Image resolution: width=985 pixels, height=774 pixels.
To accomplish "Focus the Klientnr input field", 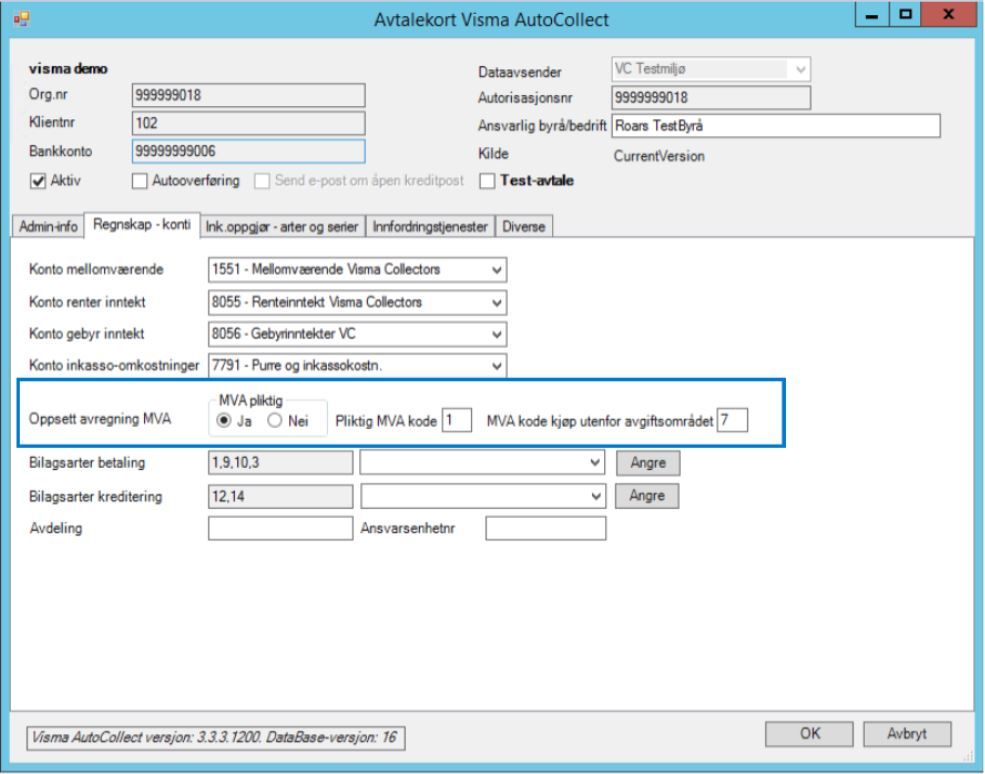I will (x=249, y=123).
